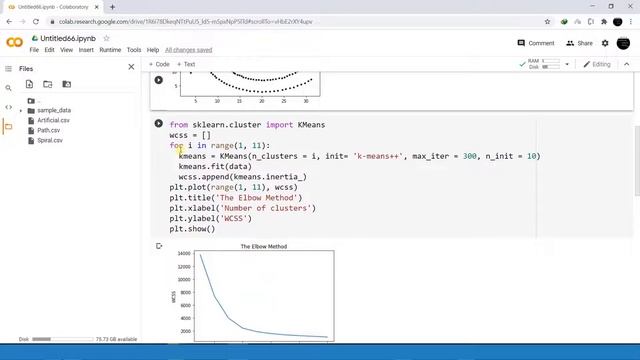Image resolution: width=640 pixels, height=360 pixels.
Task: Click the elbow method plot output
Action: (x=253, y=292)
